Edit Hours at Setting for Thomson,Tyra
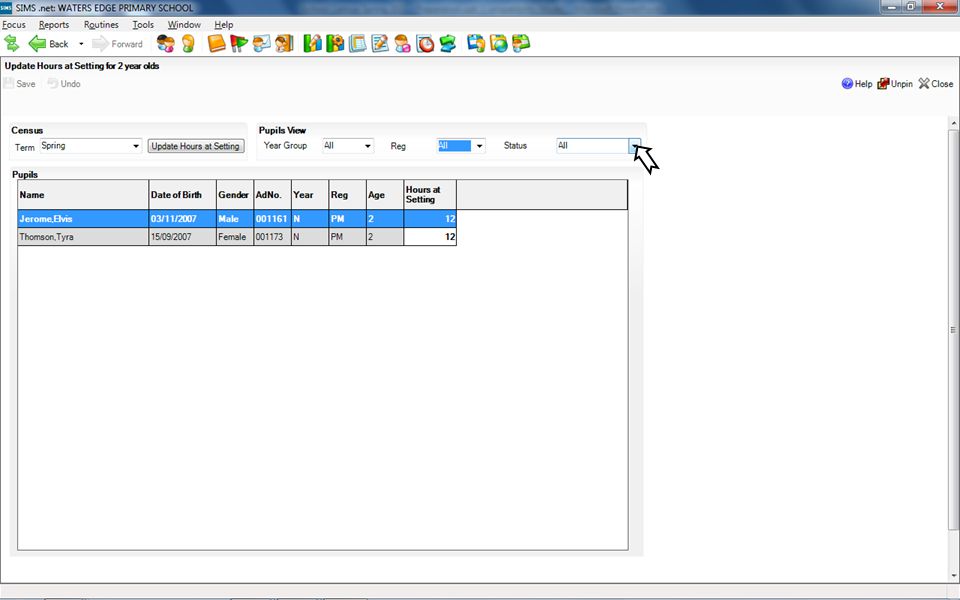This screenshot has width=960, height=600. tap(430, 236)
